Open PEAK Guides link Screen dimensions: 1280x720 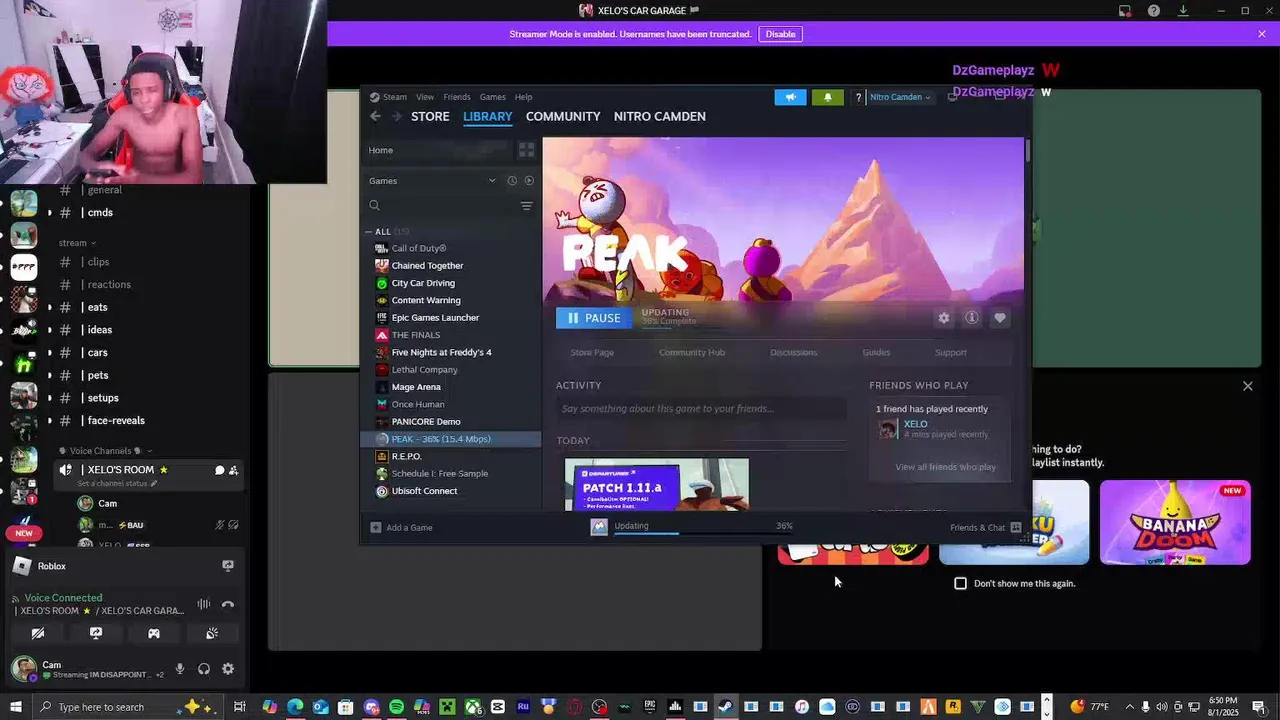click(x=876, y=352)
